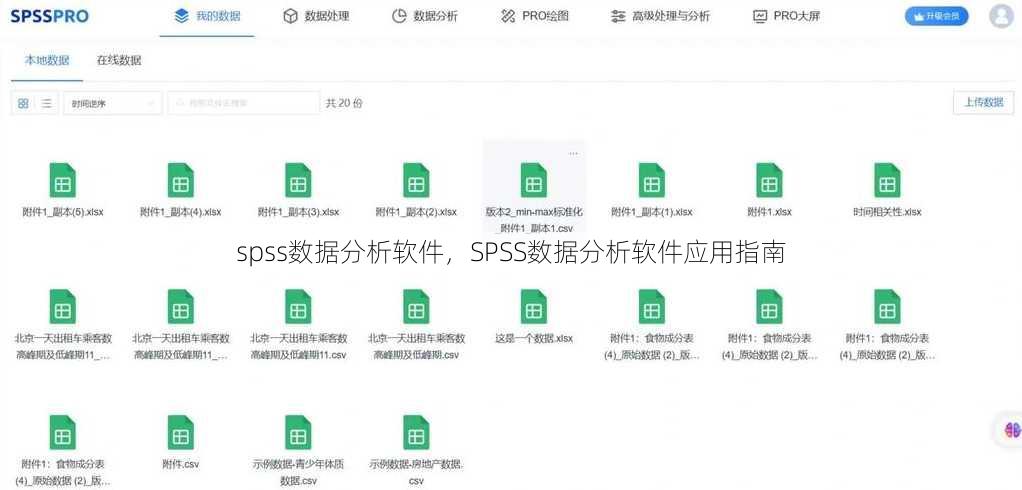Open the 我的数据 menu
Viewport: 1022px width, 490px height.
[x=207, y=16]
